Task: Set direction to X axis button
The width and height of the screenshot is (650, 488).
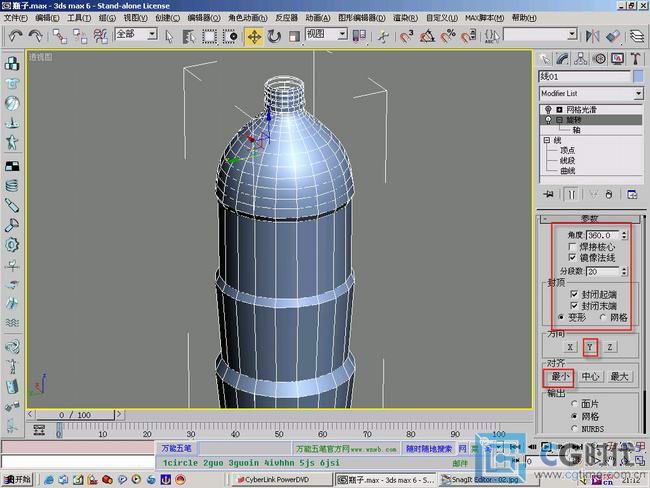Action: point(570,347)
